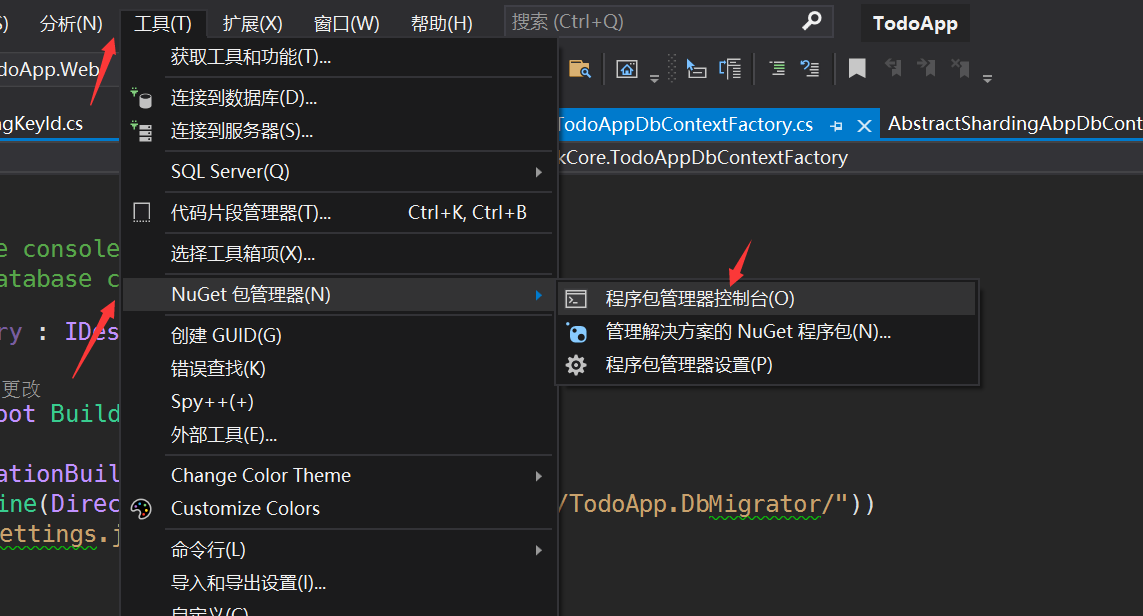The image size is (1143, 616).
Task: Expand the 命令行(L) submenu arrow
Action: (539, 550)
